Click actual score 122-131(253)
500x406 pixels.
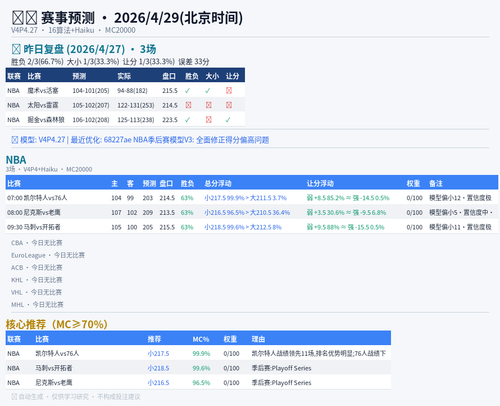pyautogui.click(x=136, y=105)
